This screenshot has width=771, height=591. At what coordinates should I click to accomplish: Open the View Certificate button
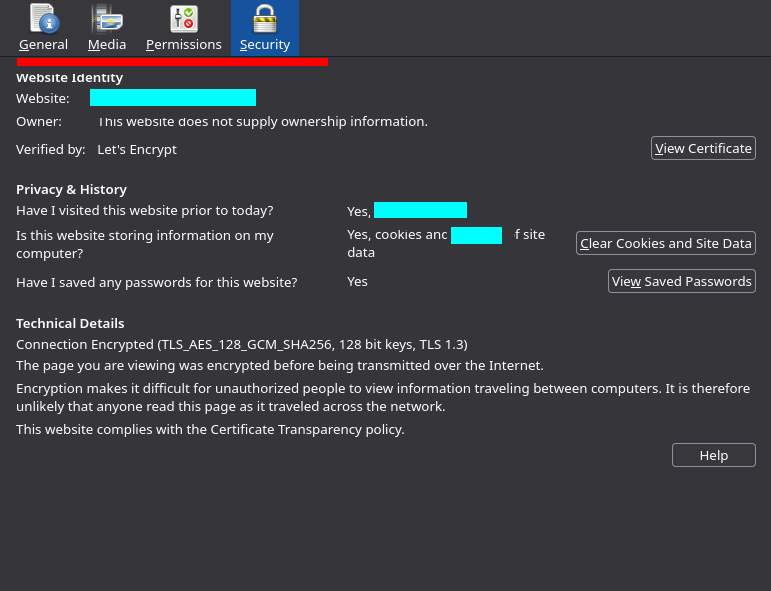click(703, 148)
